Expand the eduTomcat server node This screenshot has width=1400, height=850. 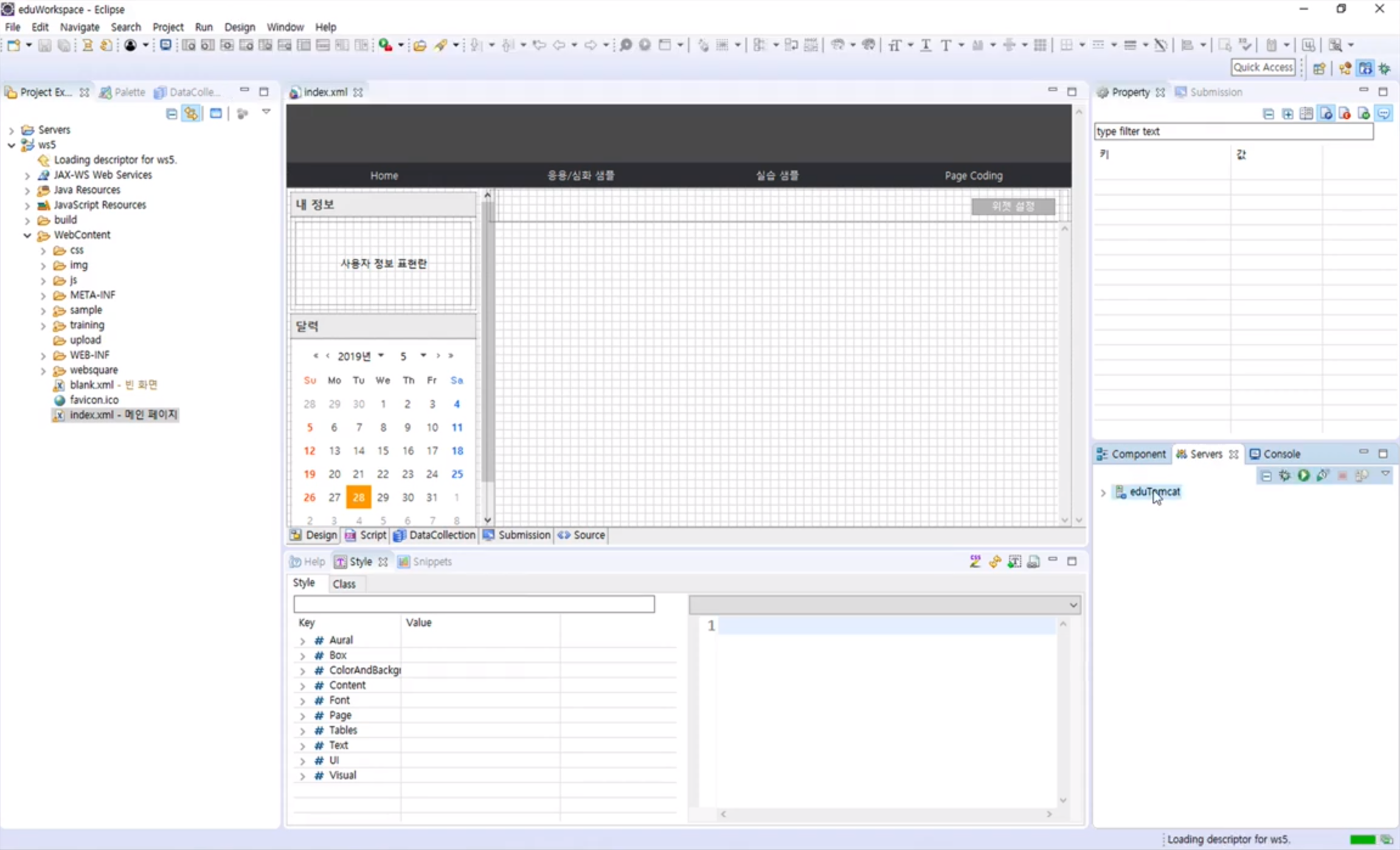[x=1103, y=492]
